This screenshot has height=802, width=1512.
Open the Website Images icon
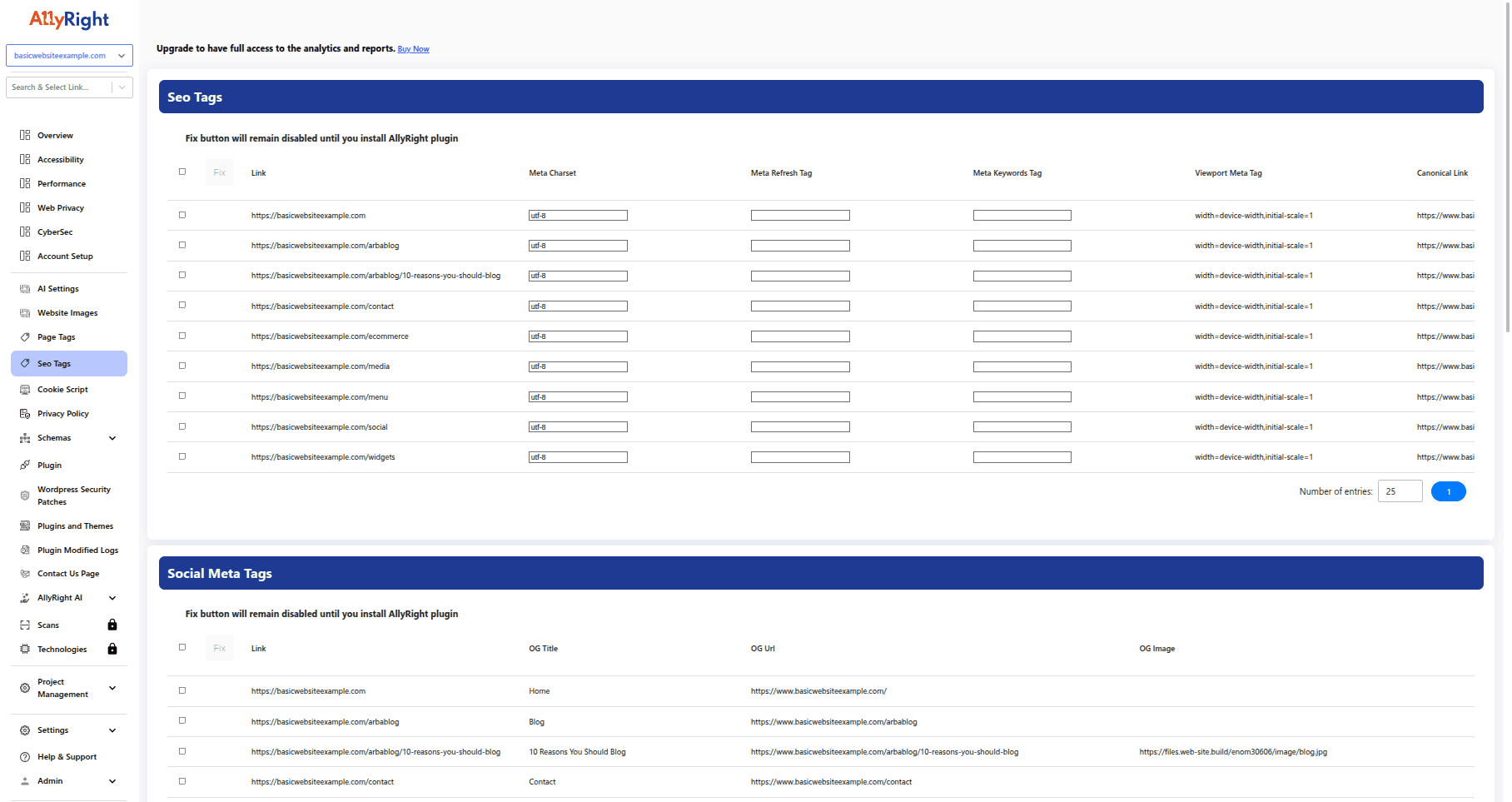(25, 312)
